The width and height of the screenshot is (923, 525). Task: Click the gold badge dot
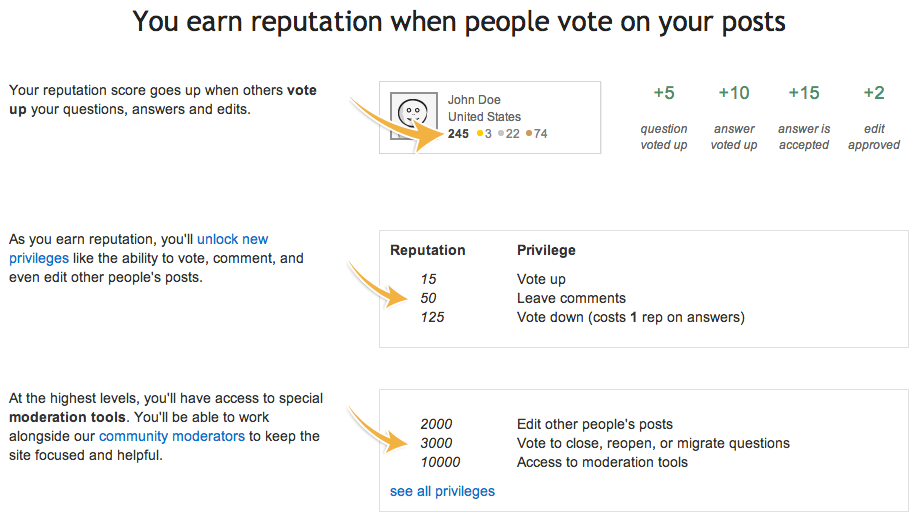pyautogui.click(x=480, y=134)
